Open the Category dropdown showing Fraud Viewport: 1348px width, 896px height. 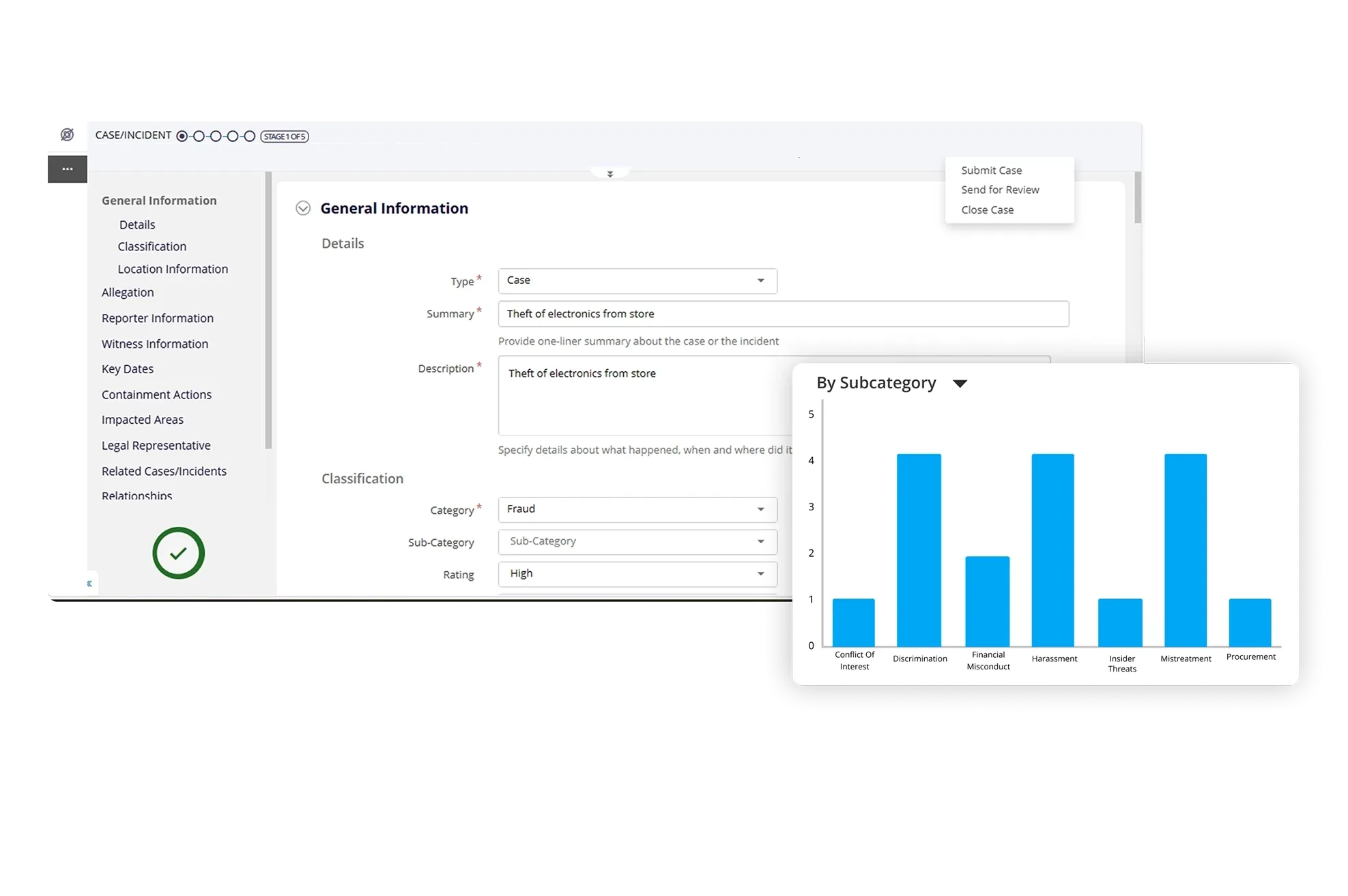637,509
